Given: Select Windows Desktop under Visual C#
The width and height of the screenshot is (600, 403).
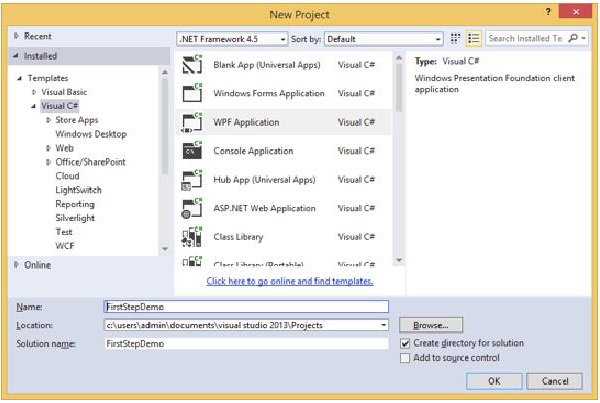Looking at the screenshot, I should 90,134.
